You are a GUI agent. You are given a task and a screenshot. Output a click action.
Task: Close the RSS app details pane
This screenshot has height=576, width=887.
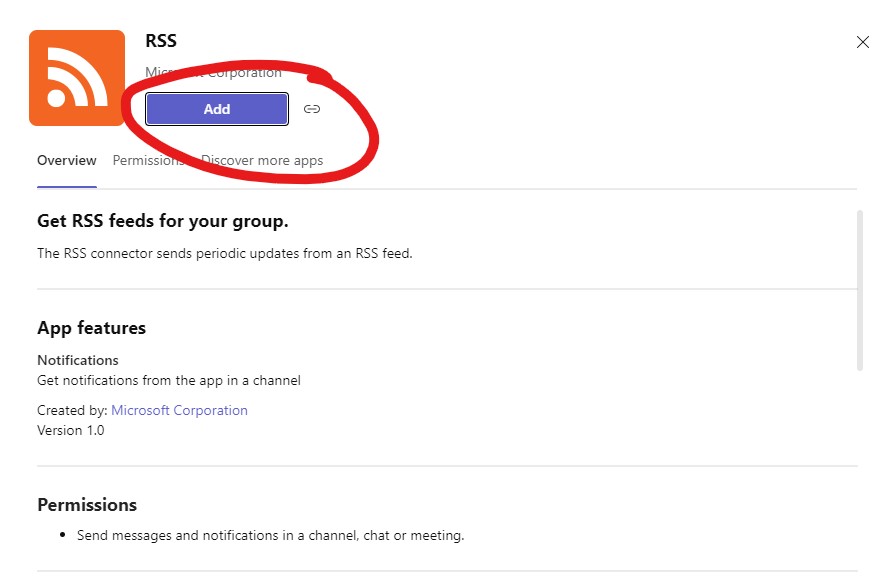click(x=862, y=42)
